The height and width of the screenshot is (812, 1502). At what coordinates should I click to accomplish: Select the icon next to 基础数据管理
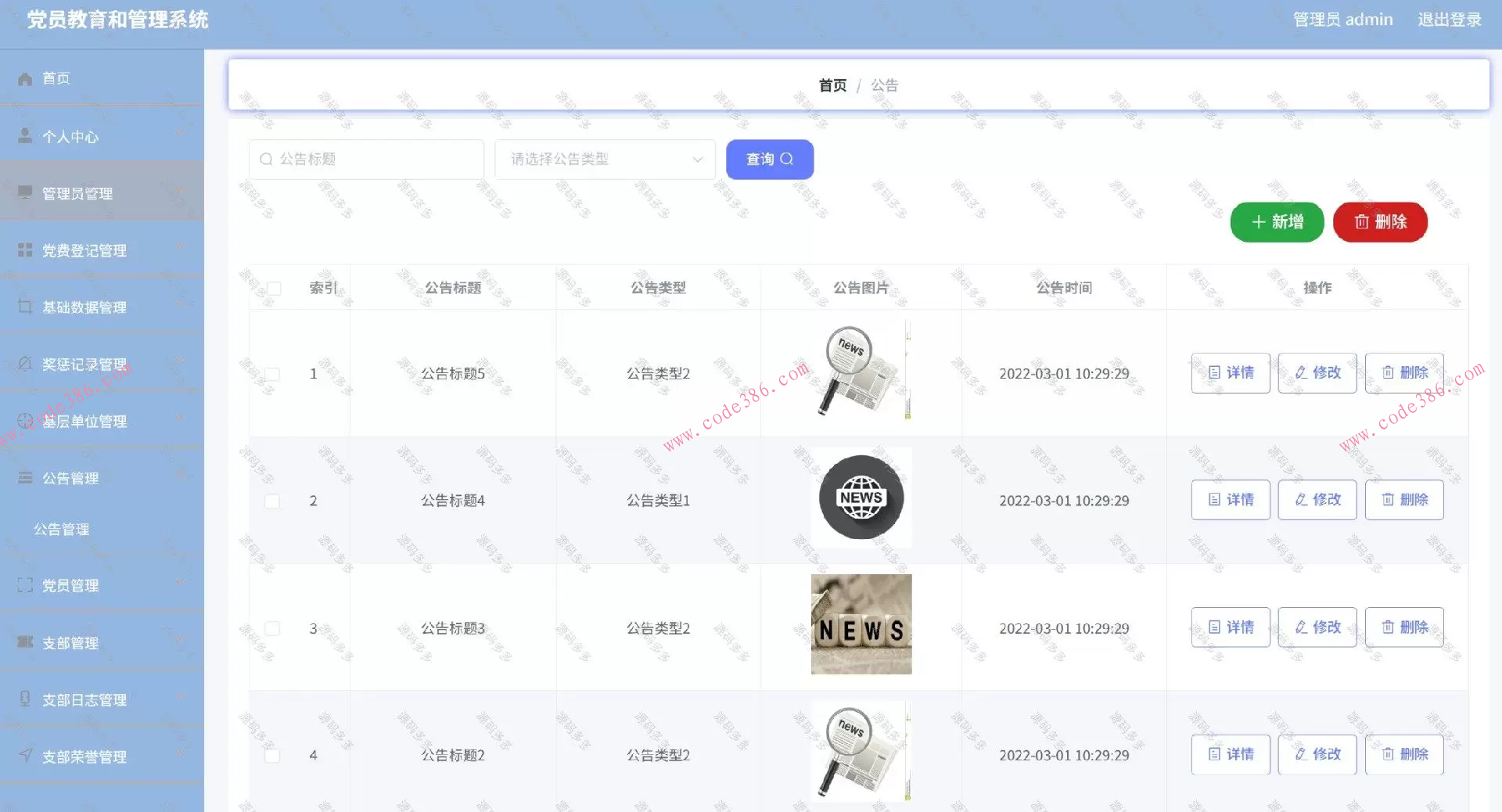pos(23,307)
